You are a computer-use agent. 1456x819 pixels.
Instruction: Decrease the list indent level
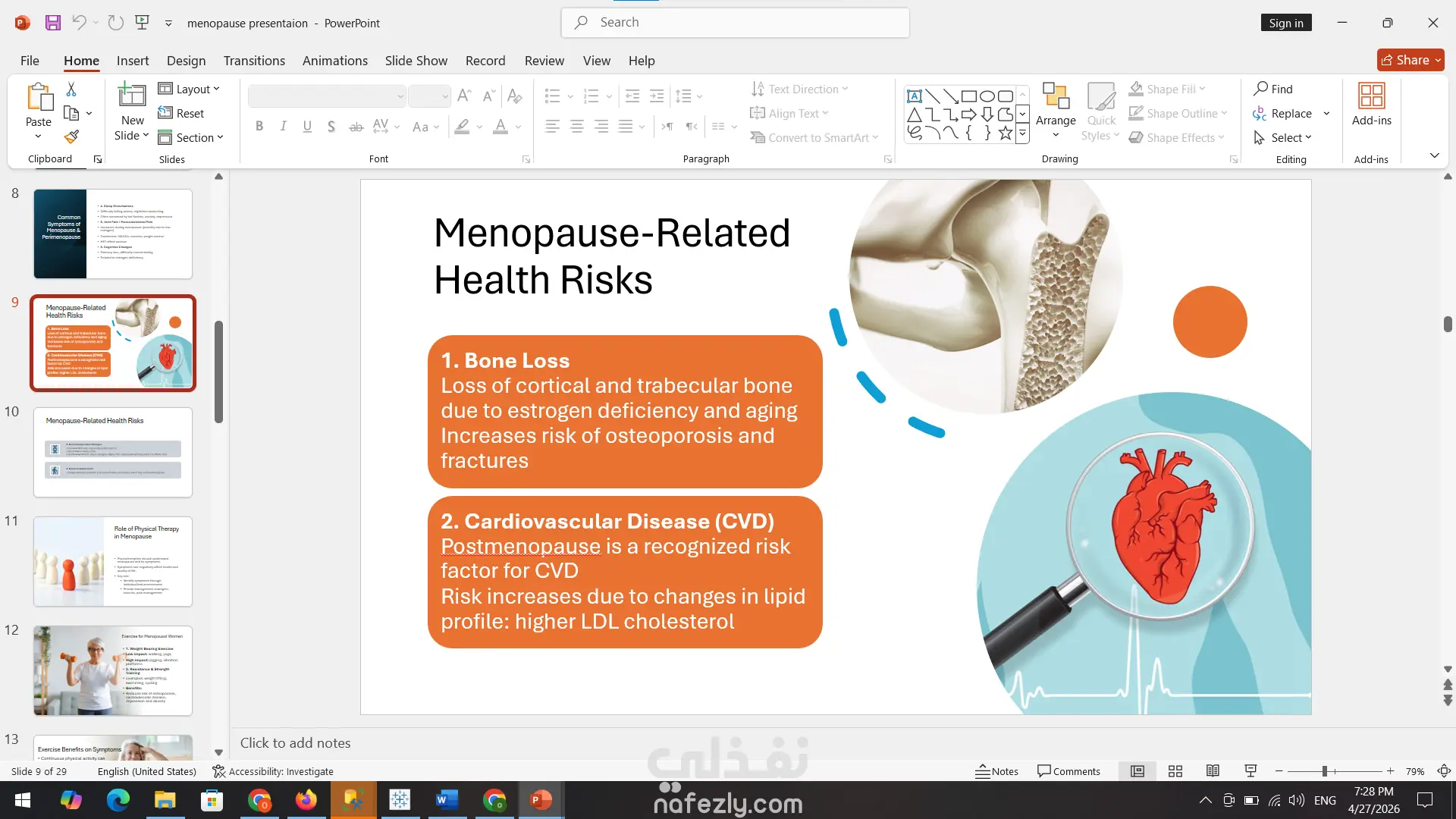pos(632,96)
